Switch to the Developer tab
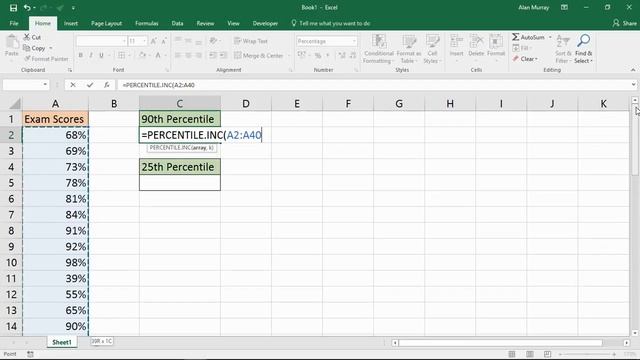The height and width of the screenshot is (360, 640). click(265, 23)
